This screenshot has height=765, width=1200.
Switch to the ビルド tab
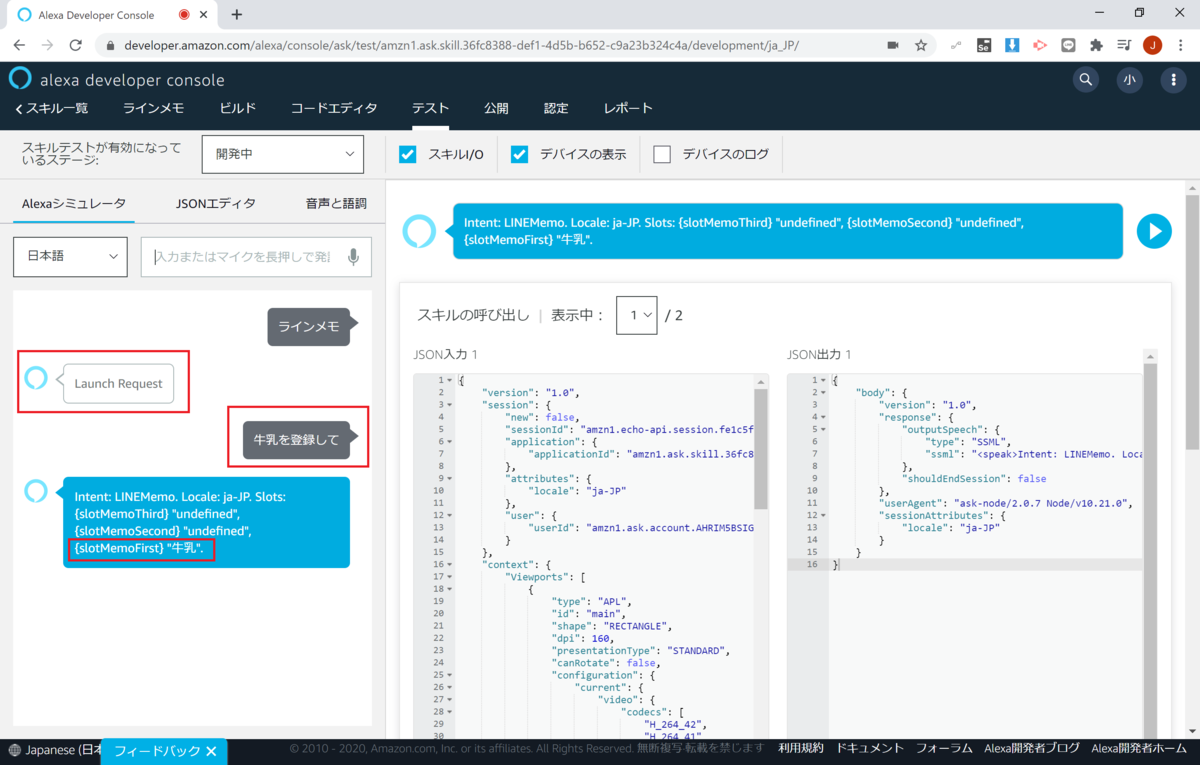tap(238, 108)
